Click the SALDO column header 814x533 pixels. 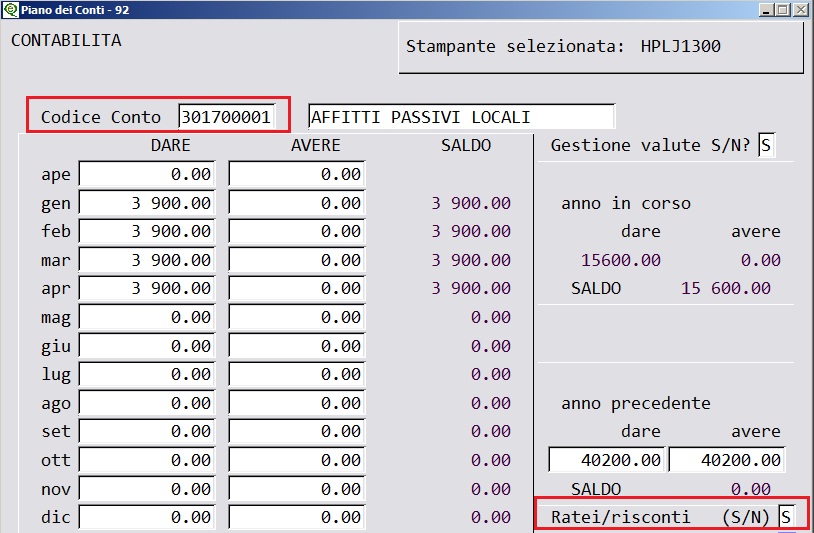[x=466, y=145]
